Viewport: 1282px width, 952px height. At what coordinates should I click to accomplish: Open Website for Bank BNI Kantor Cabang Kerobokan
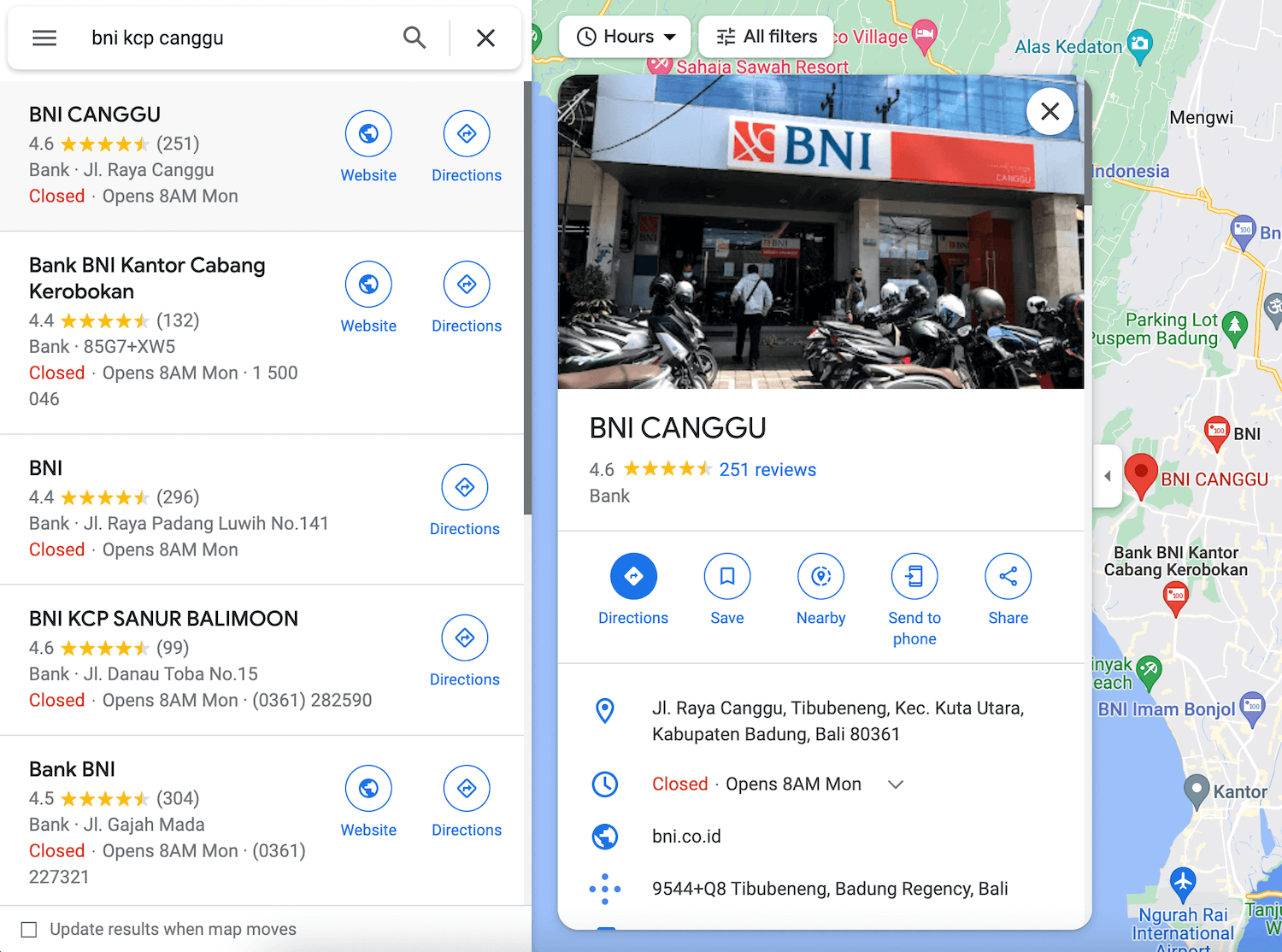point(368,285)
